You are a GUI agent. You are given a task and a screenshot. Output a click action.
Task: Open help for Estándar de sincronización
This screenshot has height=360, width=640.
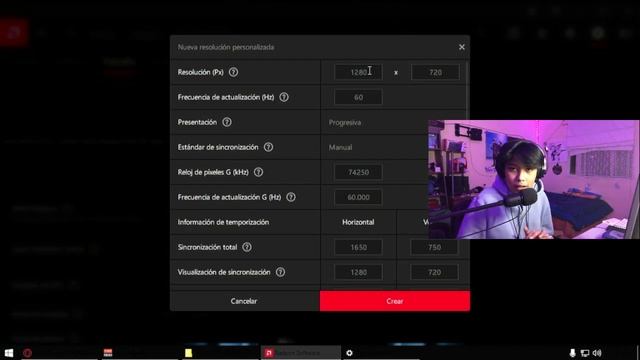point(268,147)
